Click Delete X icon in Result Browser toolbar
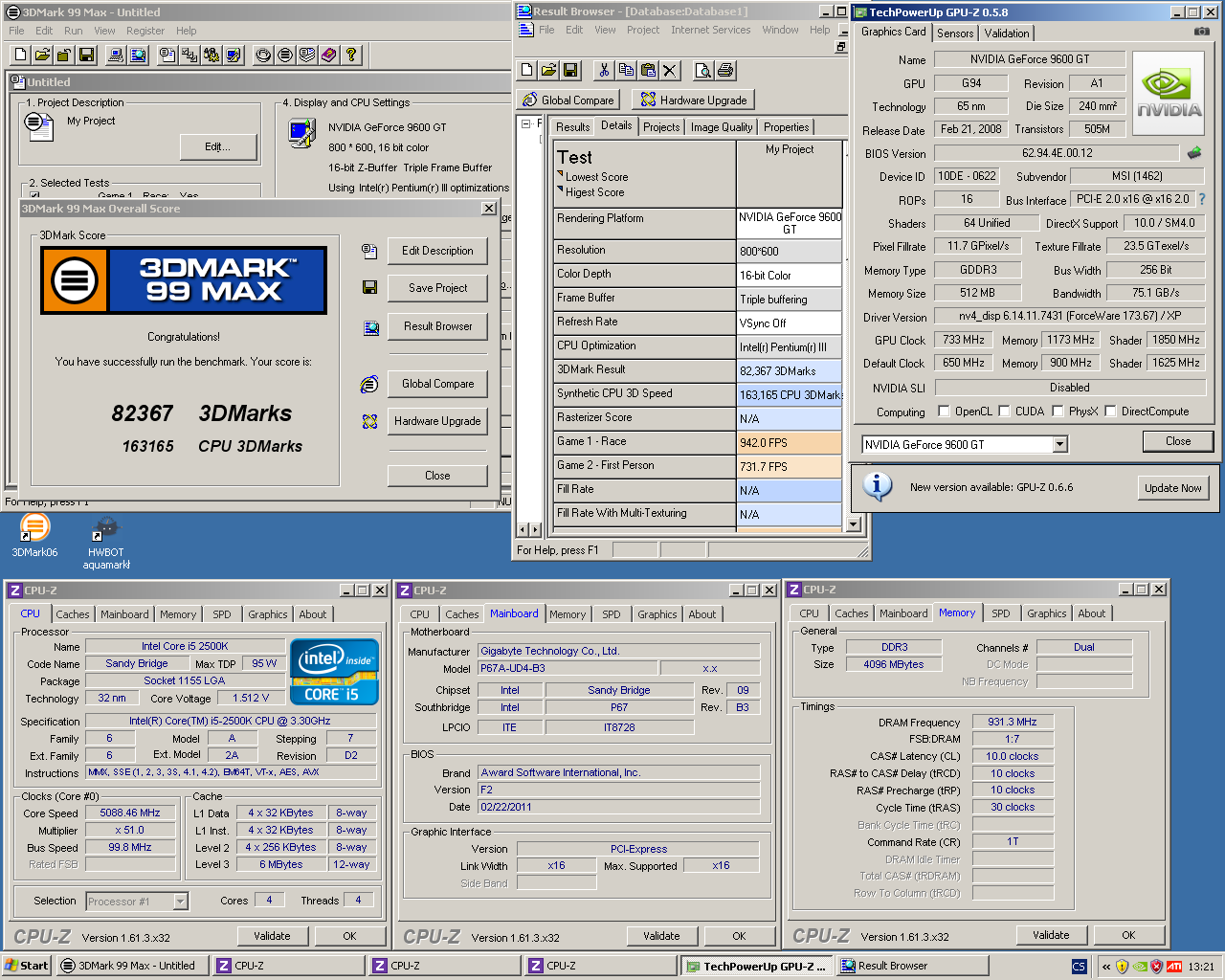The width and height of the screenshot is (1225, 980). (x=670, y=70)
